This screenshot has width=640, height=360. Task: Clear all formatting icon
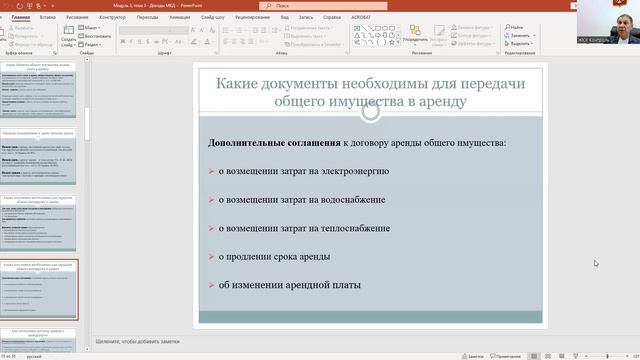coord(212,30)
